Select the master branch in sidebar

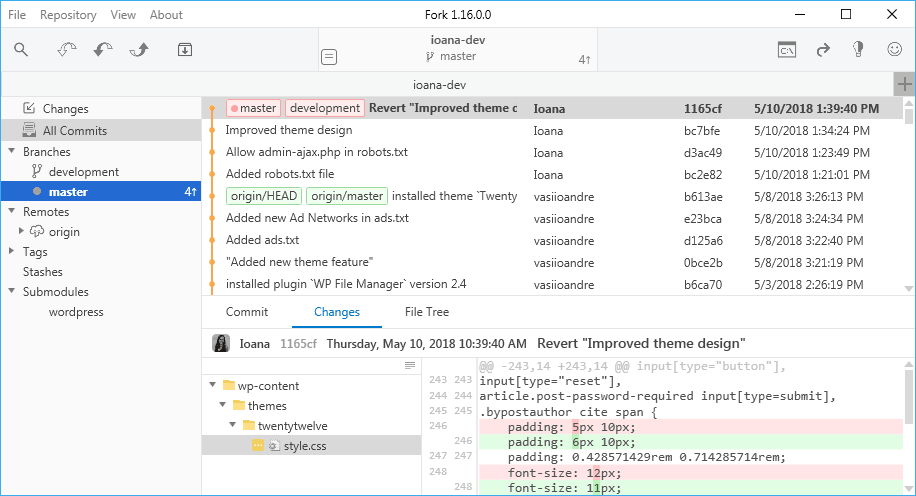[100, 192]
